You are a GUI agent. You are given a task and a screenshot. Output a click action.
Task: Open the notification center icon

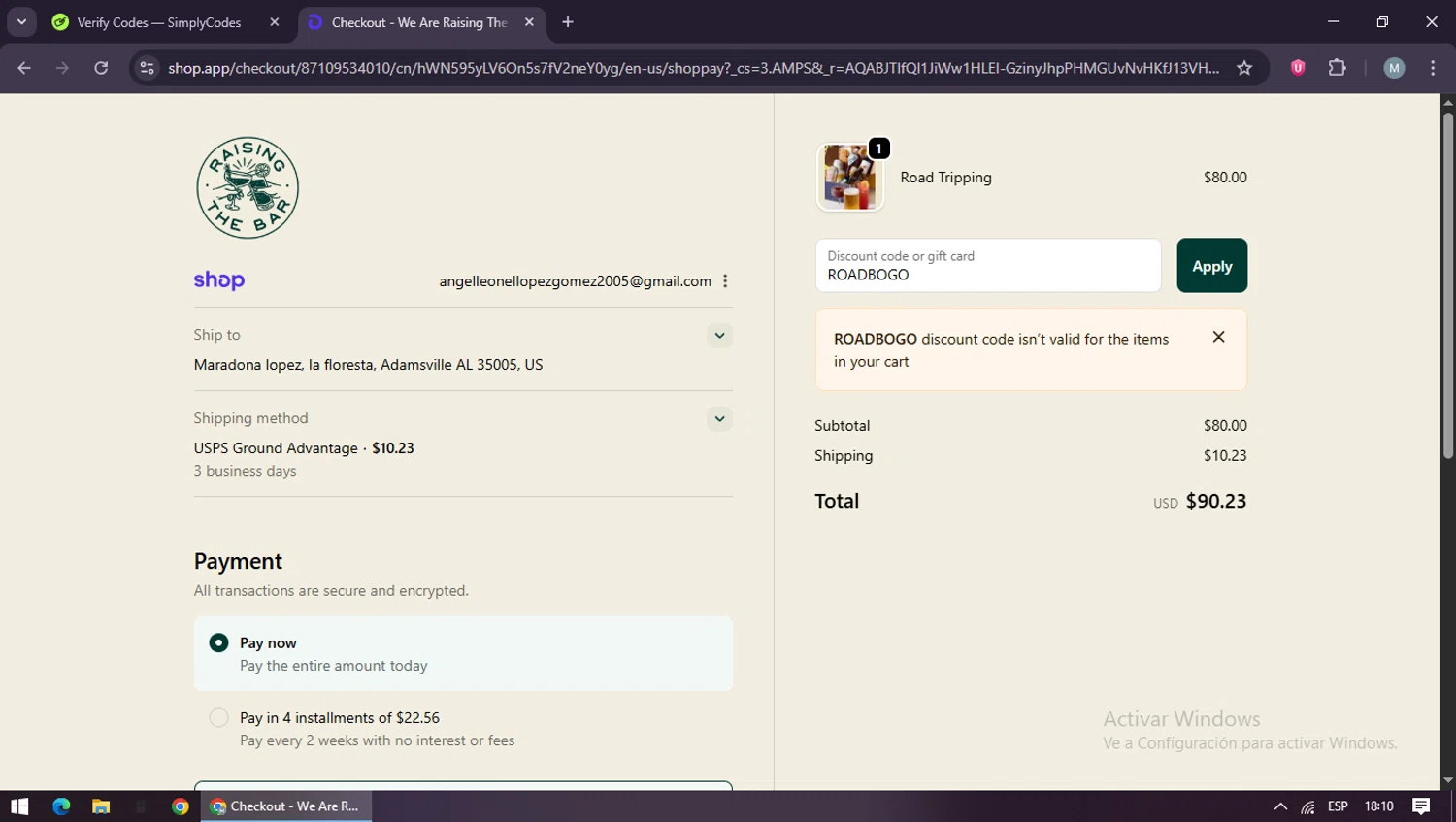click(x=1421, y=806)
